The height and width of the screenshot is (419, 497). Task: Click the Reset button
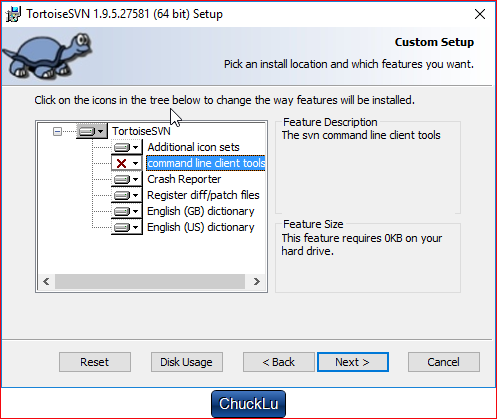pyautogui.click(x=95, y=362)
